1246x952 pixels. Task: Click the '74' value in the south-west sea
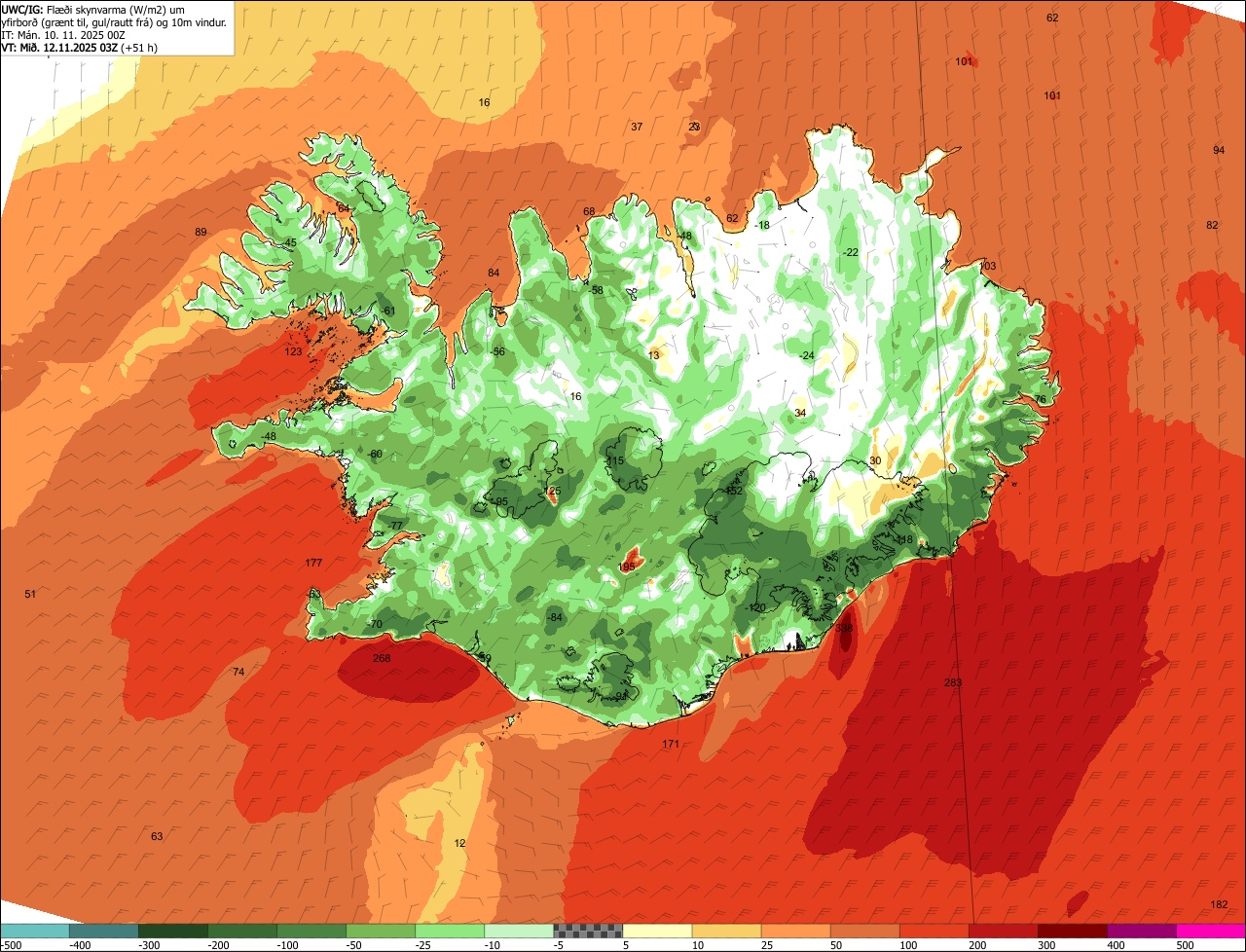coord(238,672)
